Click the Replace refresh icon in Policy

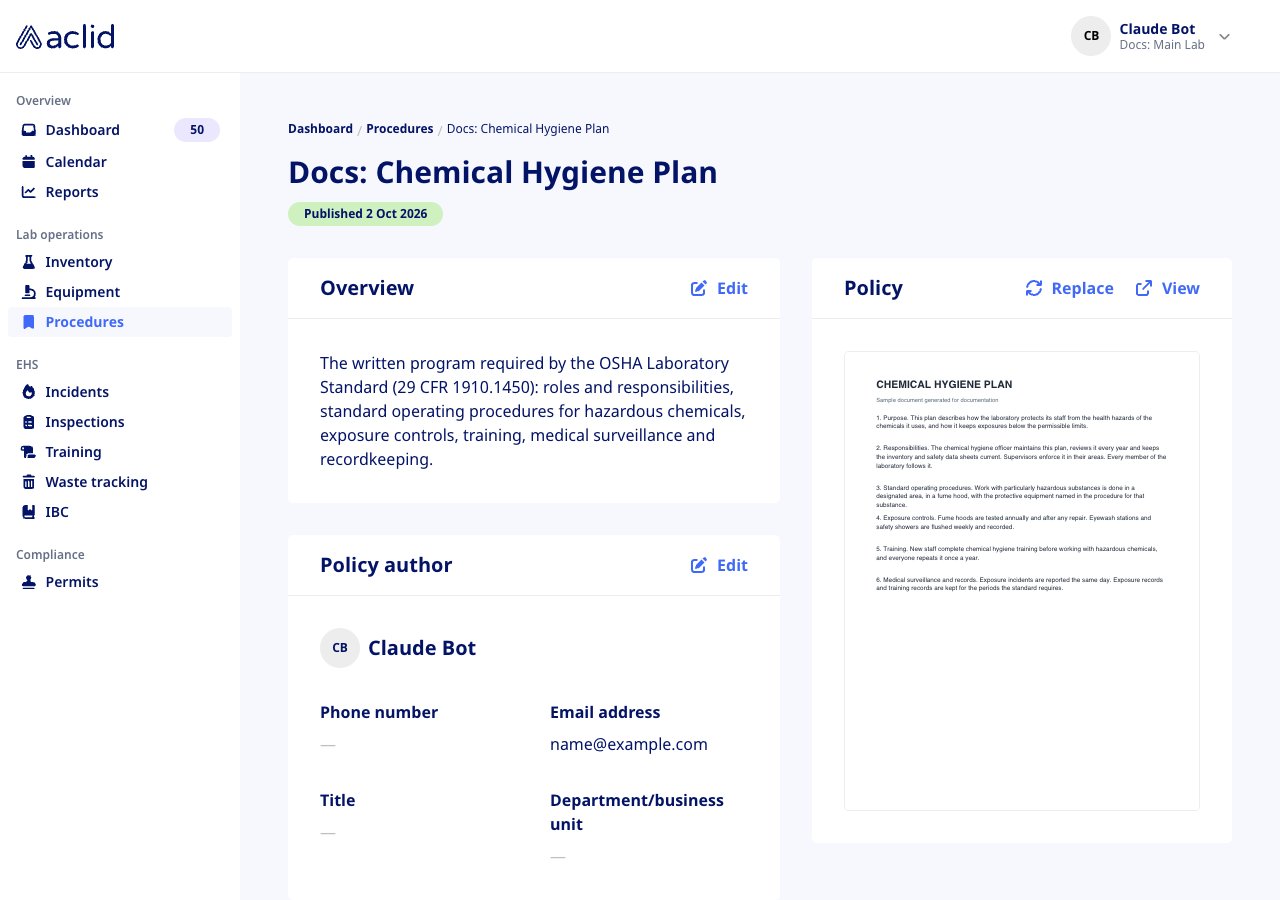click(1034, 288)
